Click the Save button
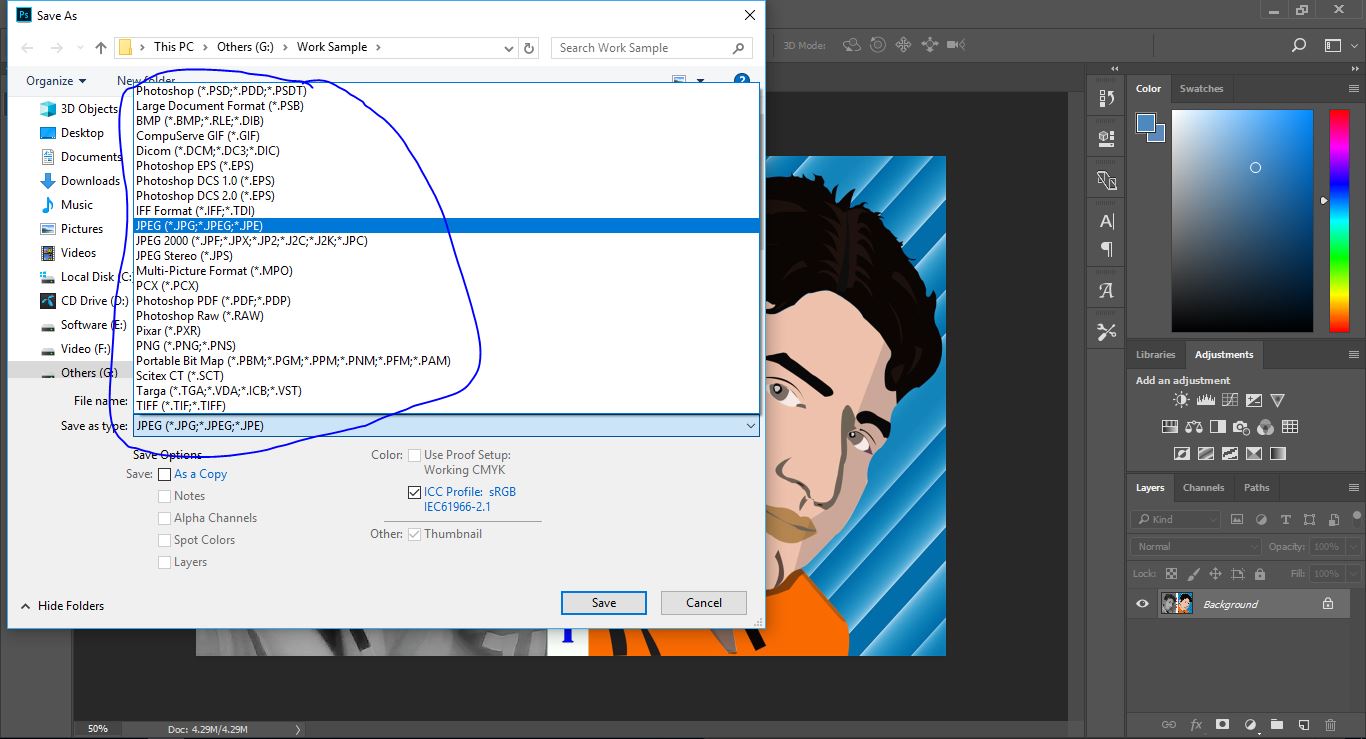 coord(604,603)
